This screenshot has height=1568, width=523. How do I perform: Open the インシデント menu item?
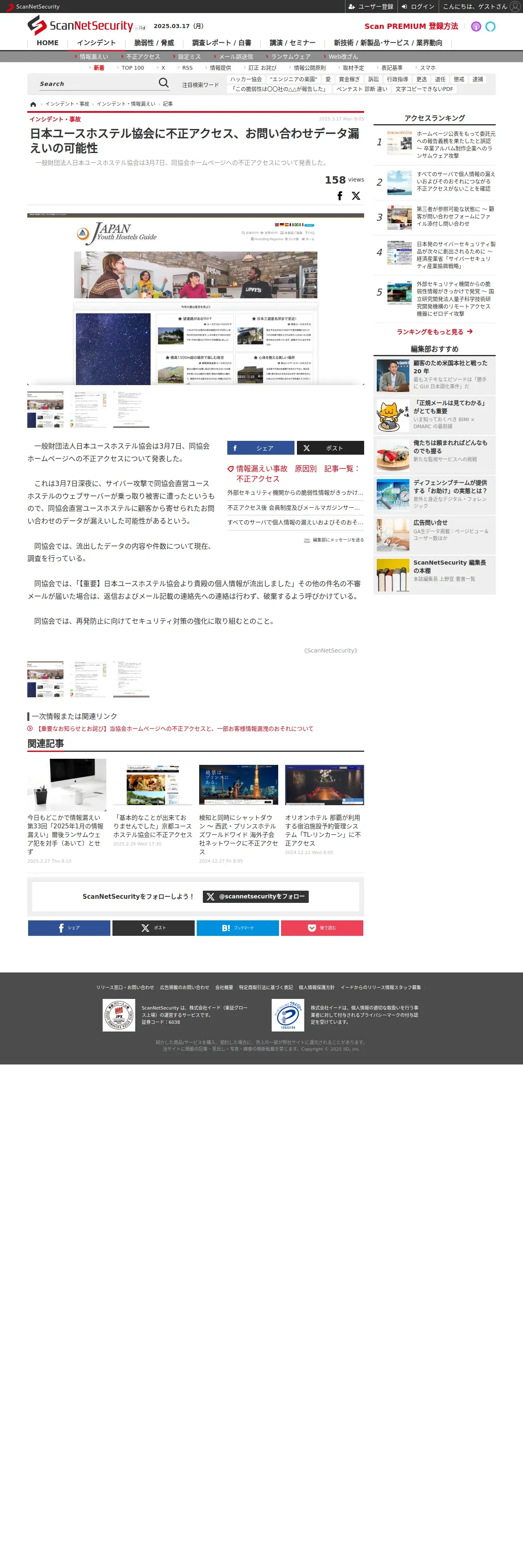pyautogui.click(x=96, y=43)
